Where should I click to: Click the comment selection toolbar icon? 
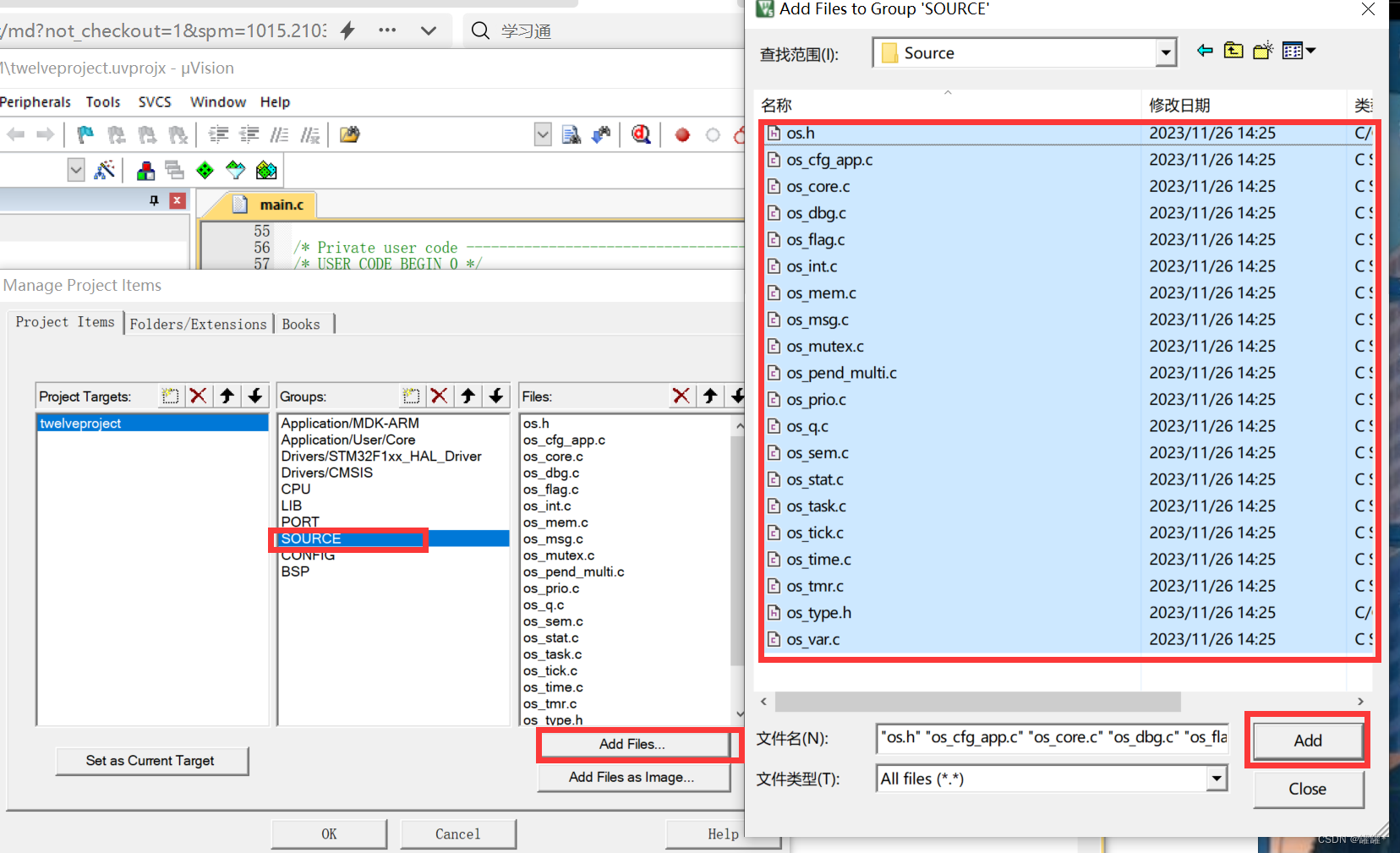click(280, 134)
